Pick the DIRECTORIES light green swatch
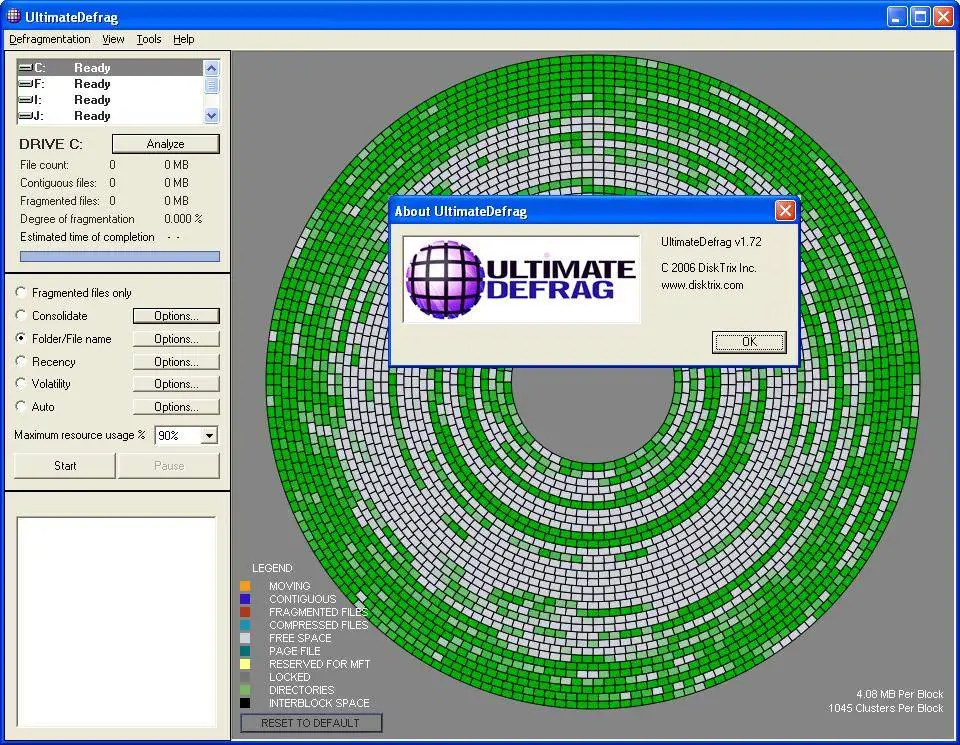This screenshot has height=745, width=960. click(x=245, y=690)
